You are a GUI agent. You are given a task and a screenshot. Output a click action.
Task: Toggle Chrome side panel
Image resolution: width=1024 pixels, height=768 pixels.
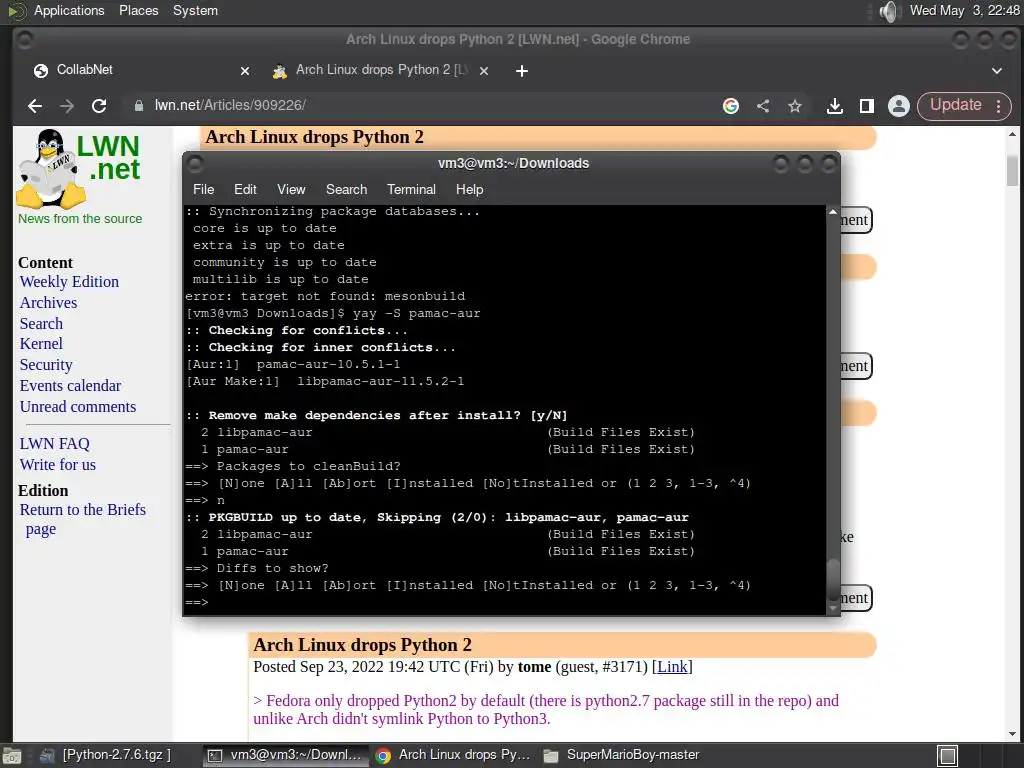[867, 106]
